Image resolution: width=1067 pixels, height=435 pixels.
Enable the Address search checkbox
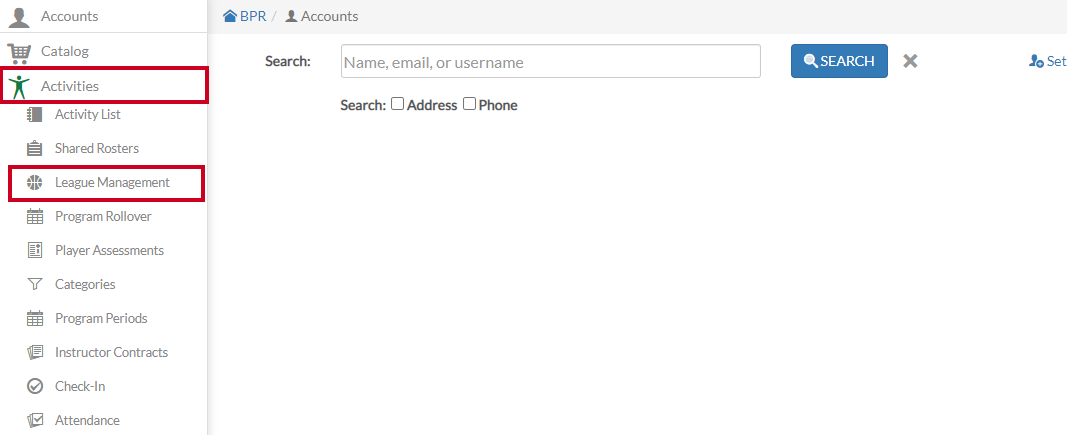tap(397, 104)
